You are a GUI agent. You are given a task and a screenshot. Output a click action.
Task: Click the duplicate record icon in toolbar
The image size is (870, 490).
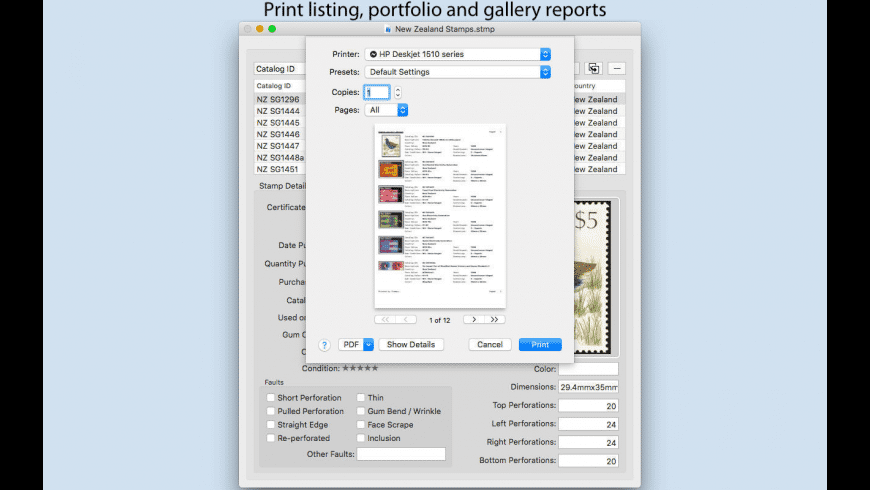(x=594, y=68)
